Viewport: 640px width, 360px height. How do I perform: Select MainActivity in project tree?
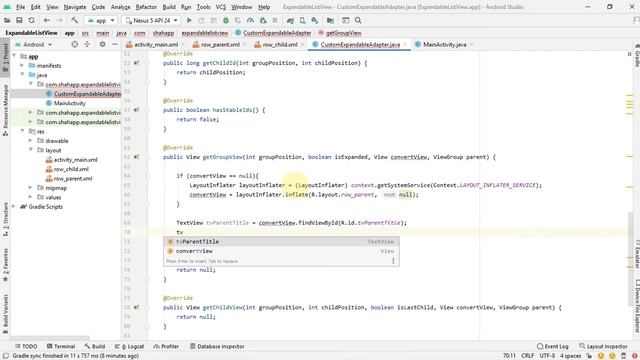click(x=70, y=103)
